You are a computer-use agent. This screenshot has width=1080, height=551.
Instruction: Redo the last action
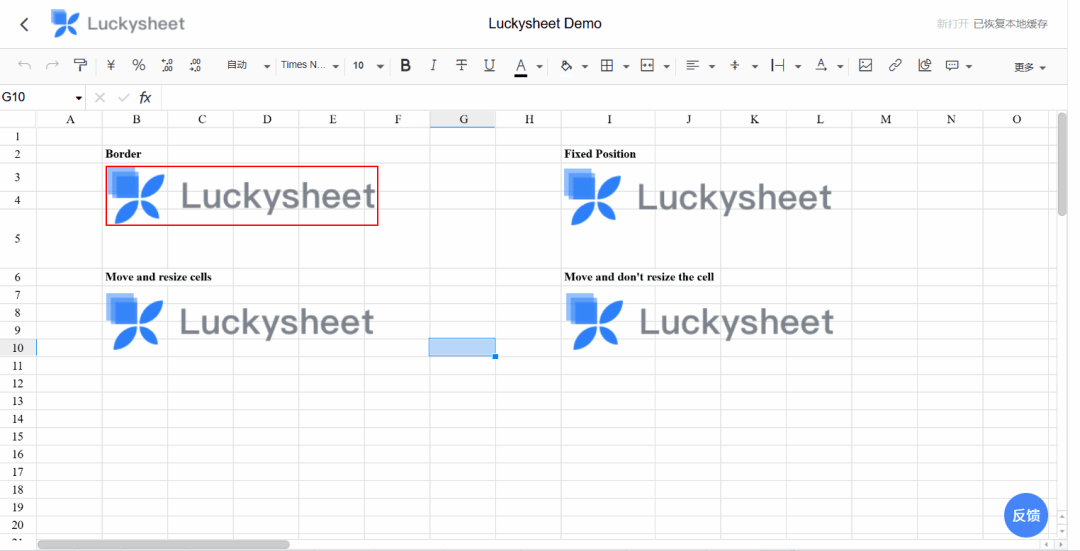pyautogui.click(x=52, y=65)
